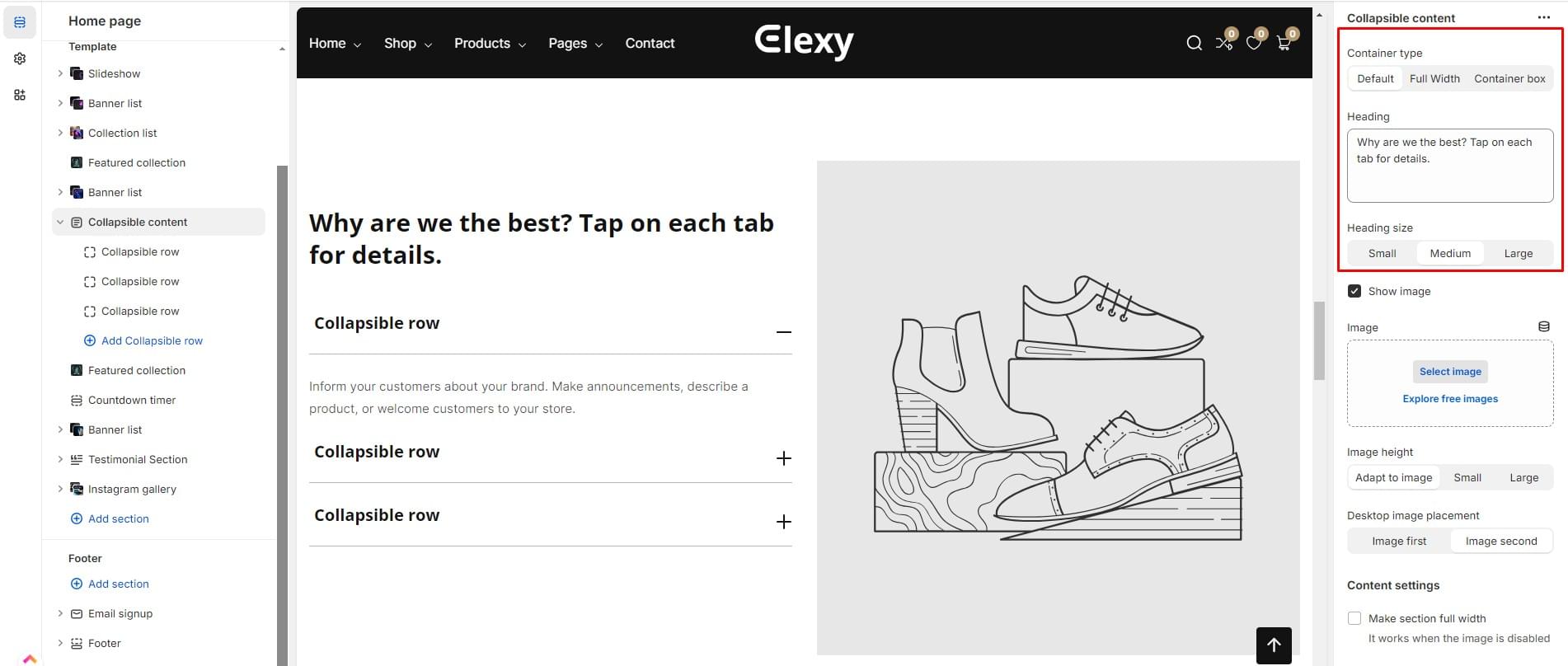The width and height of the screenshot is (1568, 666).
Task: Enable Make section full width checkbox
Action: point(1354,618)
